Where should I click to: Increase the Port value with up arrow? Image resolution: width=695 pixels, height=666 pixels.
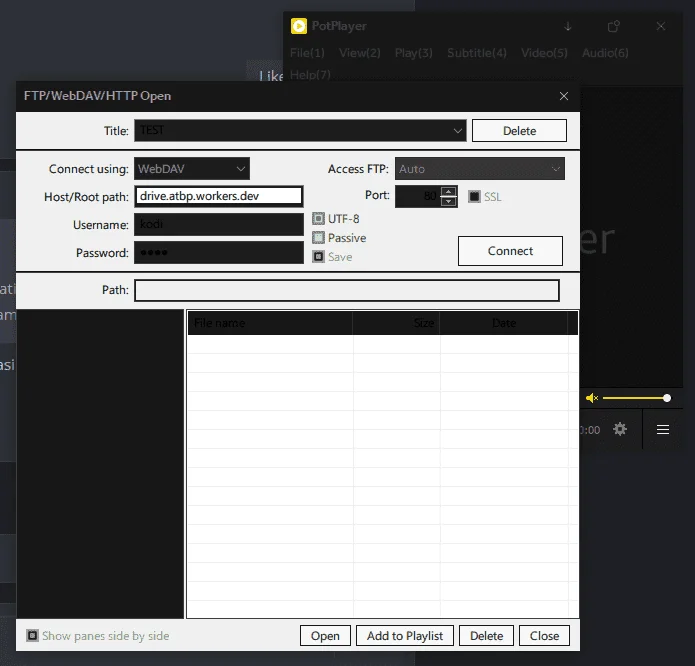point(449,191)
